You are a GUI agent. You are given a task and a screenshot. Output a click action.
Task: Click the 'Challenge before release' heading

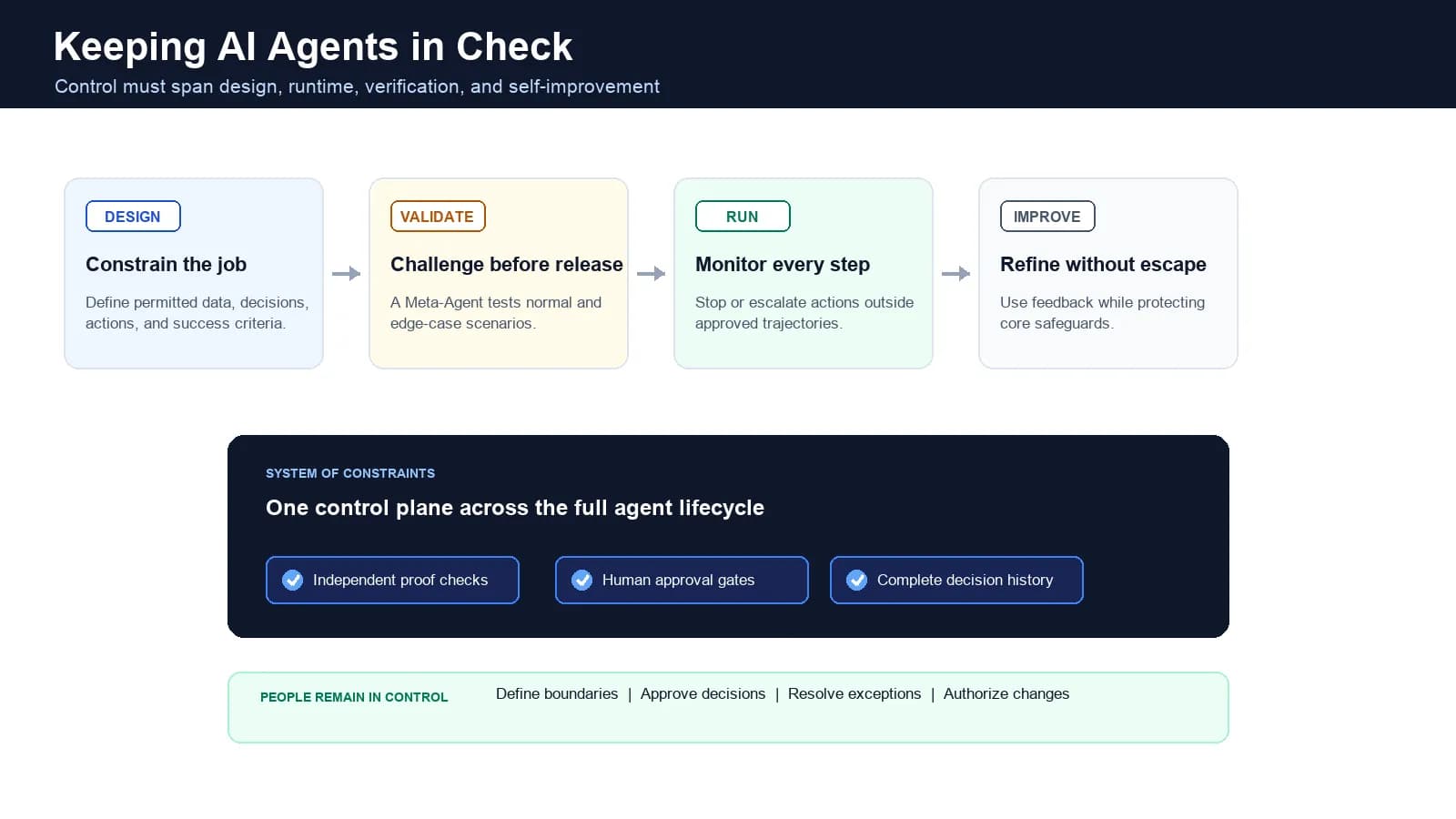pos(507,264)
